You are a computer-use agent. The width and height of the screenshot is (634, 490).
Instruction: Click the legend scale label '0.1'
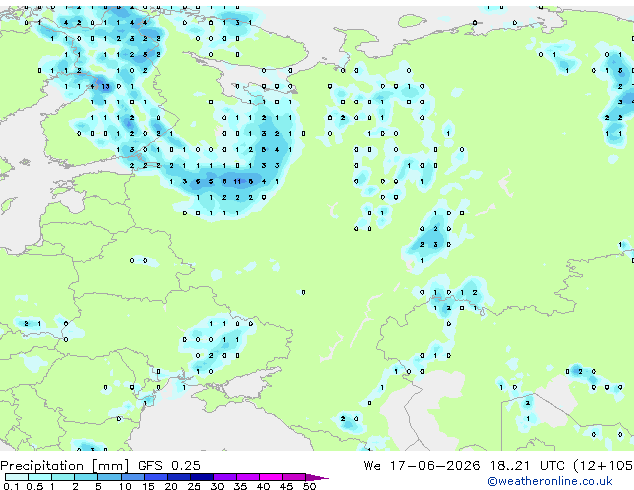pos(11,486)
